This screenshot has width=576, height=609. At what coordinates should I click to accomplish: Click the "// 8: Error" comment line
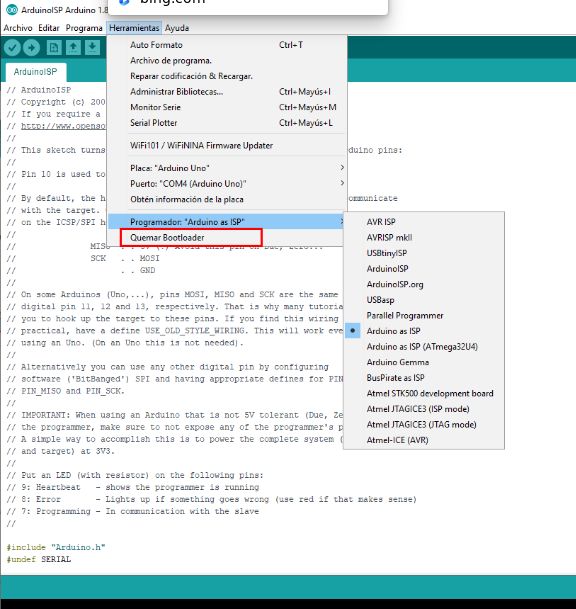(x=211, y=499)
